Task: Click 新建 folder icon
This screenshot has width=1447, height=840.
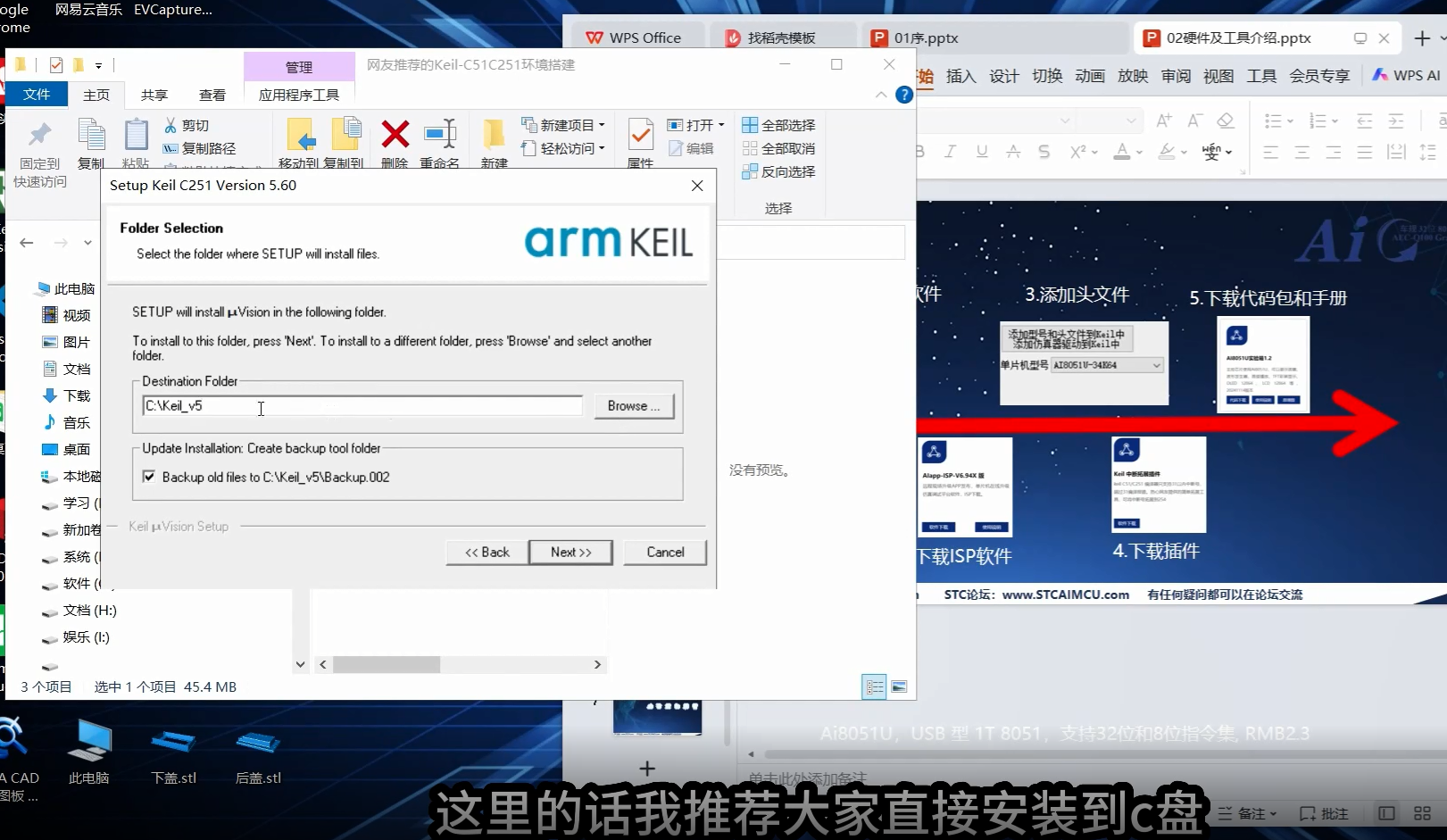Action: 494,135
